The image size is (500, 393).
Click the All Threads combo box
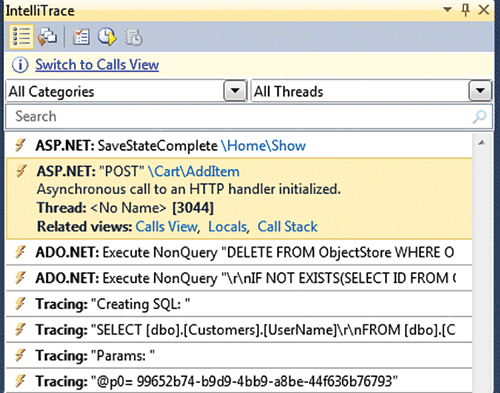click(371, 91)
